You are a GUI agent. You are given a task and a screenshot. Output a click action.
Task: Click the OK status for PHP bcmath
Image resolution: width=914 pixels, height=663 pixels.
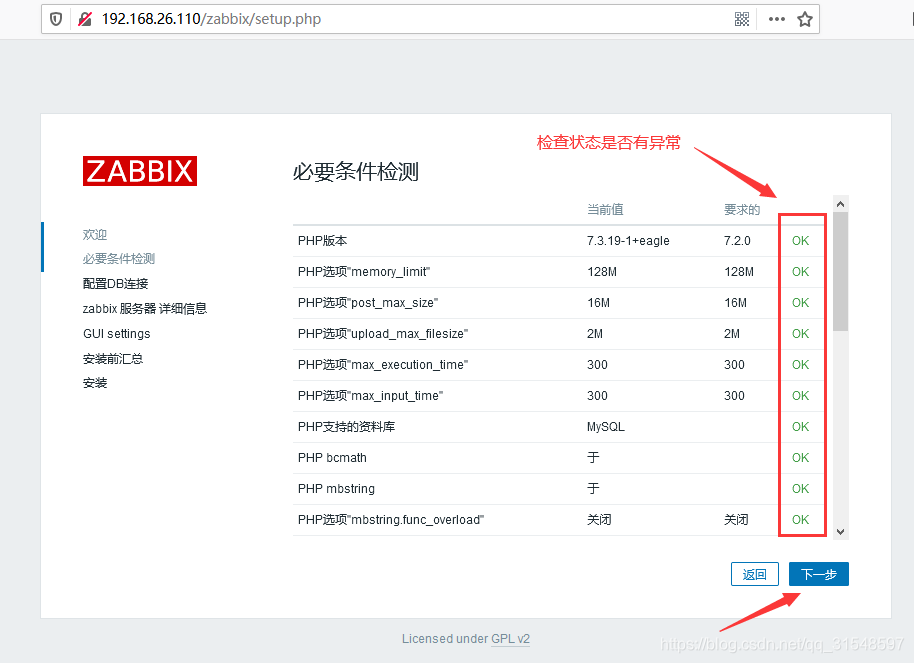click(800, 458)
